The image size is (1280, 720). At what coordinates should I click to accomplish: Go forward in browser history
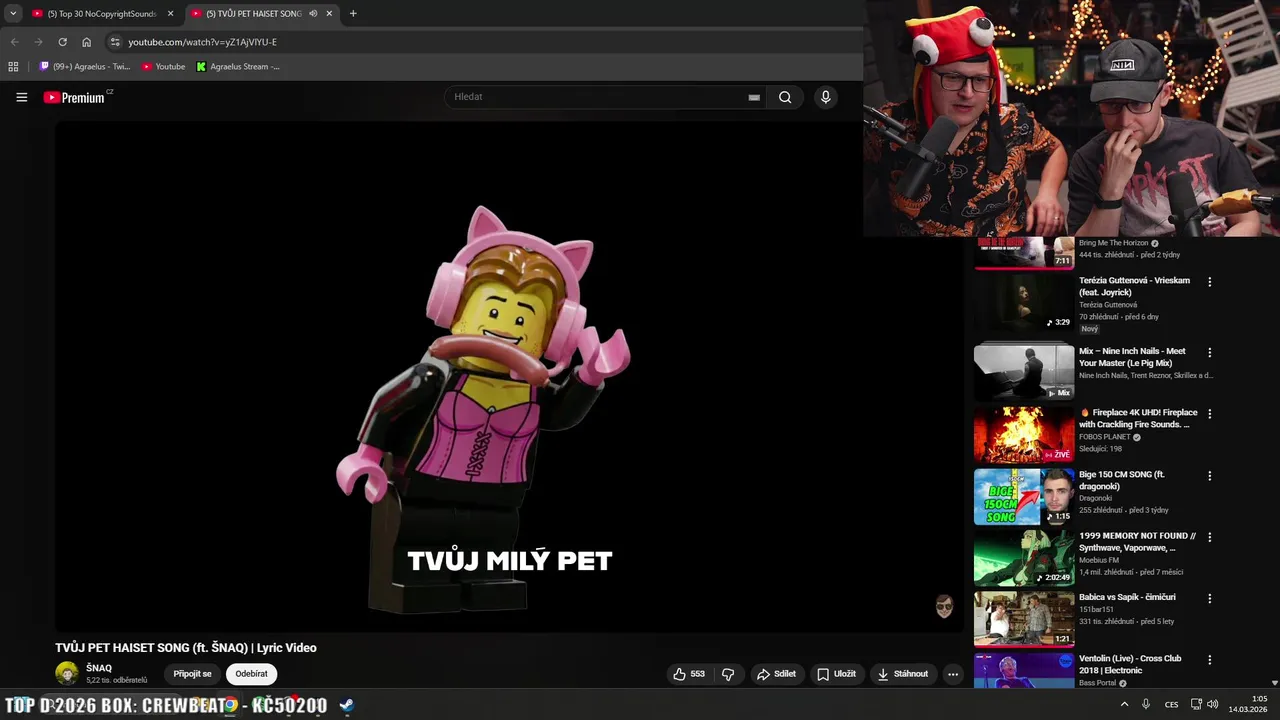(38, 42)
